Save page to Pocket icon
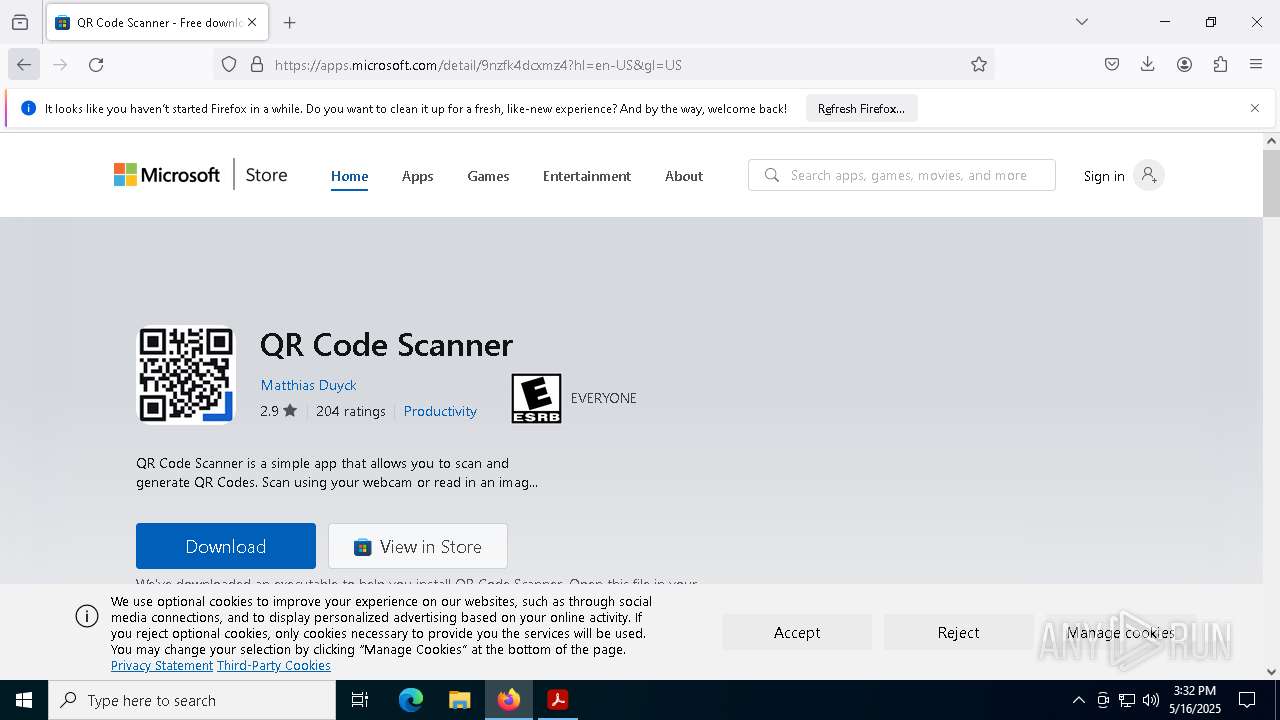The image size is (1280, 720). (1112, 64)
